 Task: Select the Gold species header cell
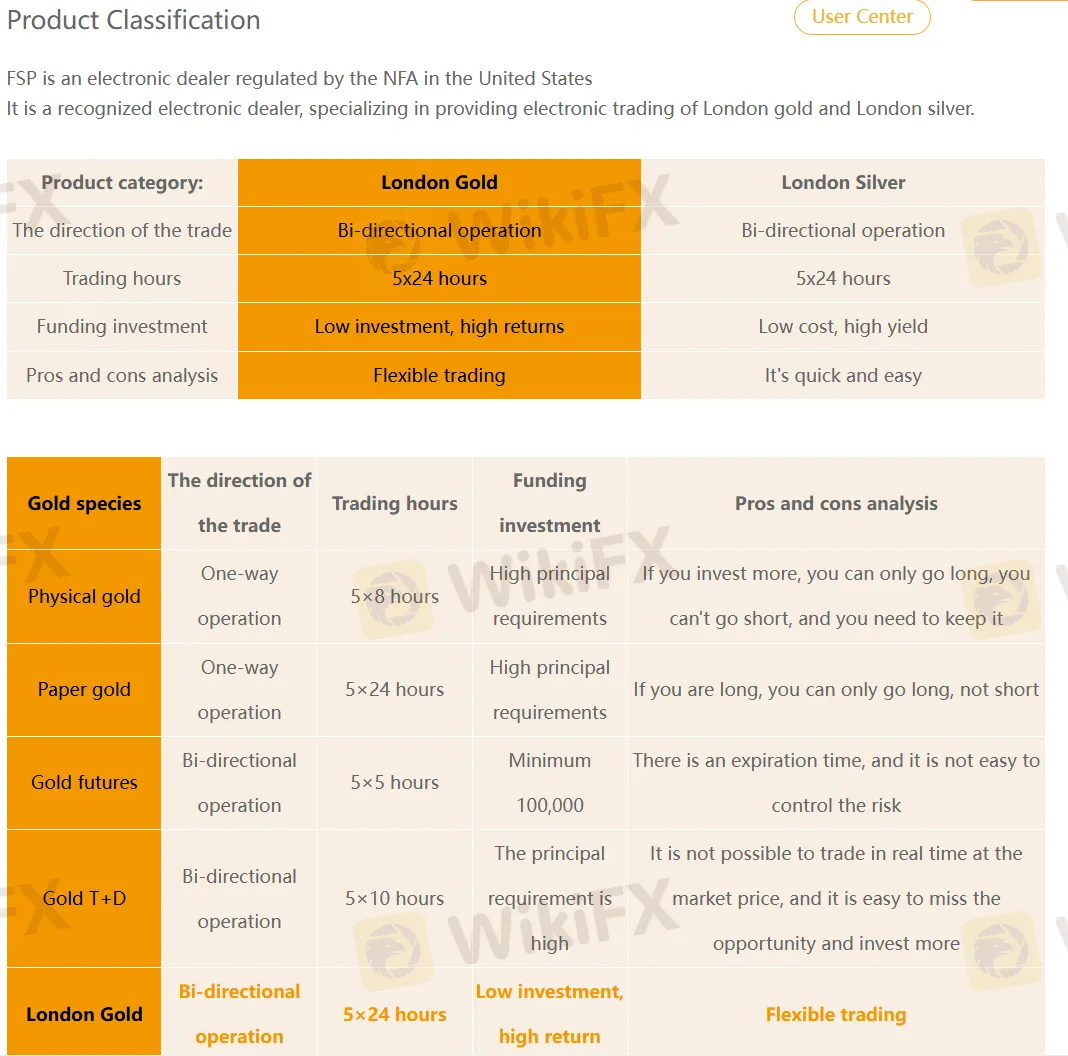[84, 503]
